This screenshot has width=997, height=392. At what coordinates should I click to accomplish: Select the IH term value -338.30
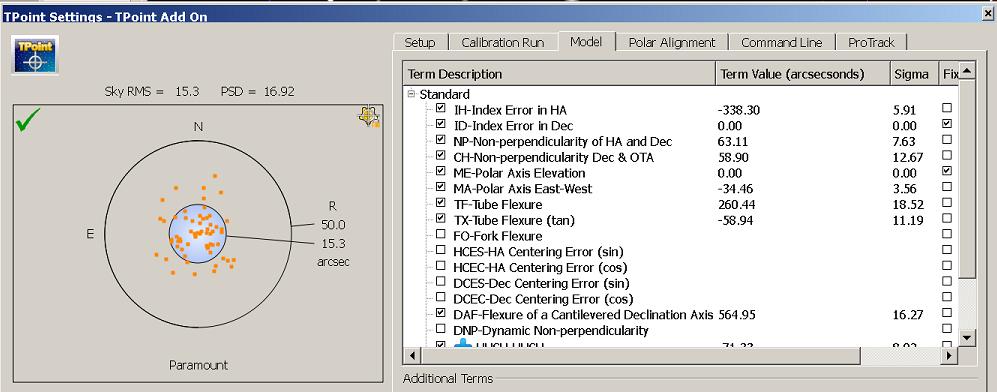(x=739, y=110)
